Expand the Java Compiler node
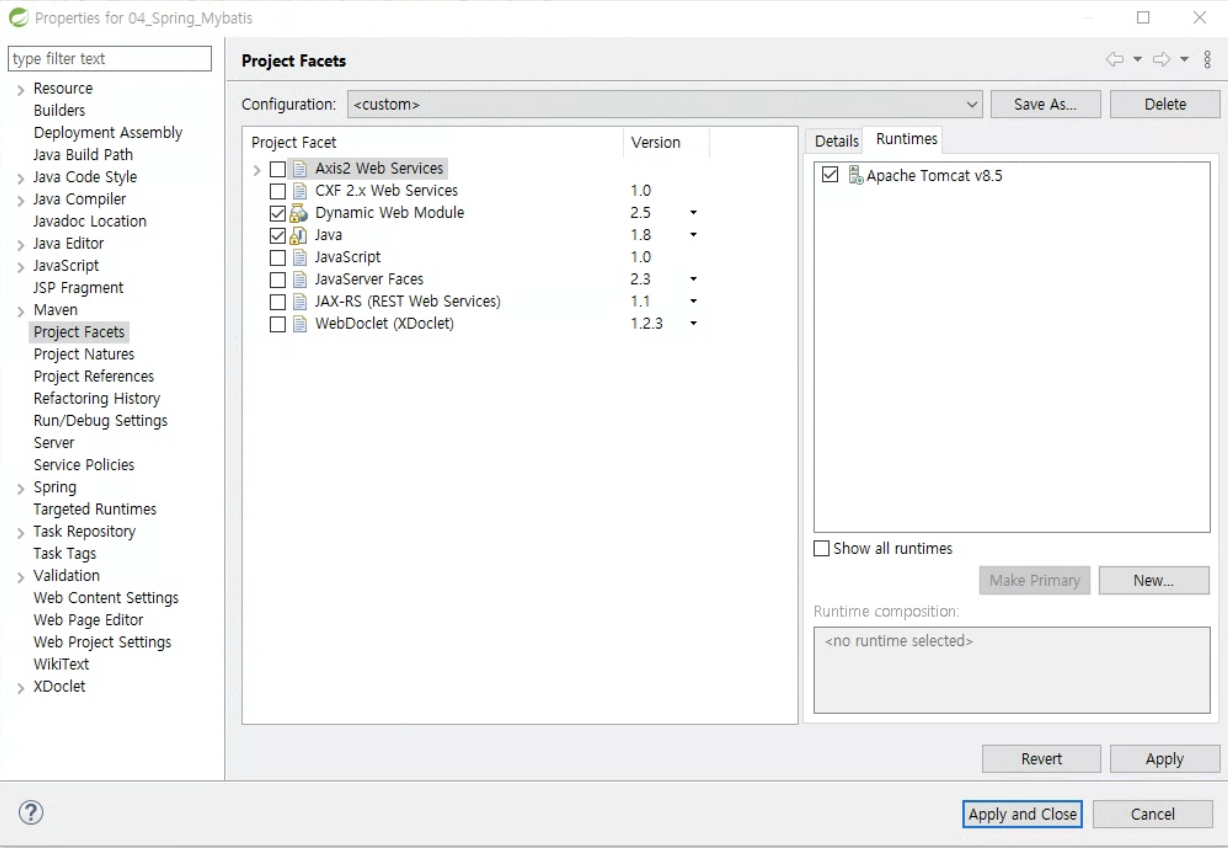This screenshot has height=848, width=1228. (21, 200)
